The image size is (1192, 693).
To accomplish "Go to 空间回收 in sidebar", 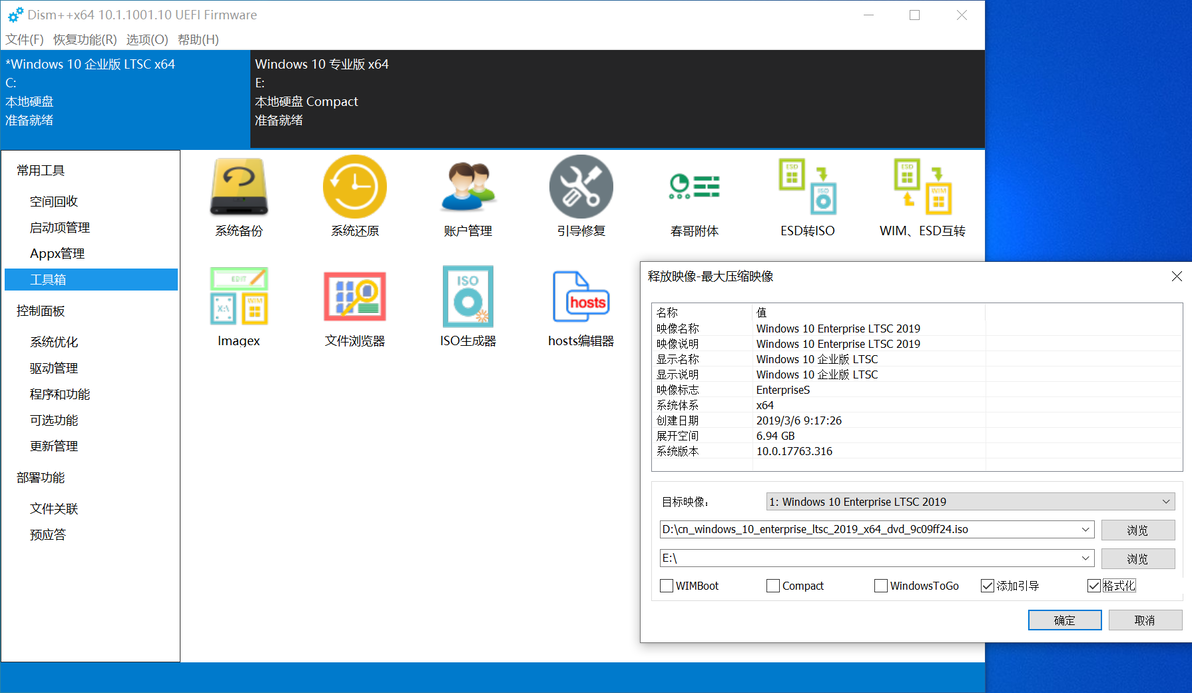I will [x=54, y=201].
